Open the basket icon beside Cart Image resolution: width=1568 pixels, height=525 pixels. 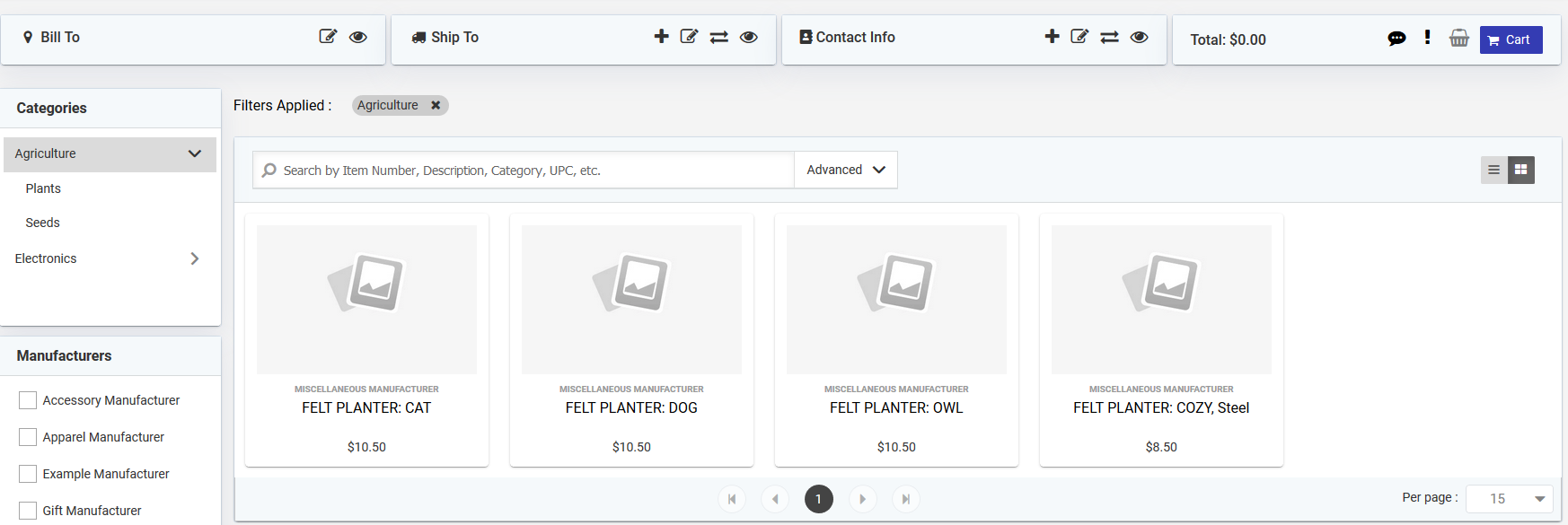tap(1459, 38)
